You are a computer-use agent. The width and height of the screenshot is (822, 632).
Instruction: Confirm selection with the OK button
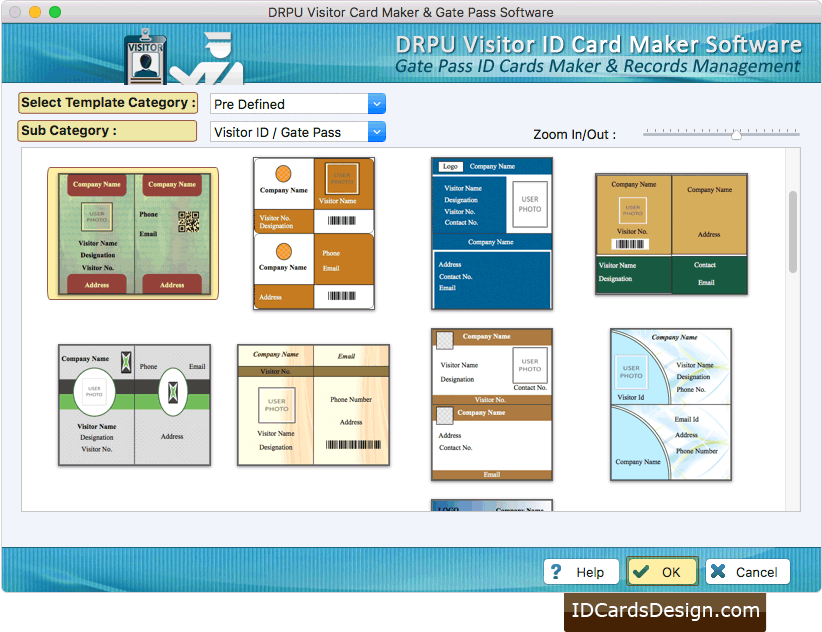[x=662, y=572]
